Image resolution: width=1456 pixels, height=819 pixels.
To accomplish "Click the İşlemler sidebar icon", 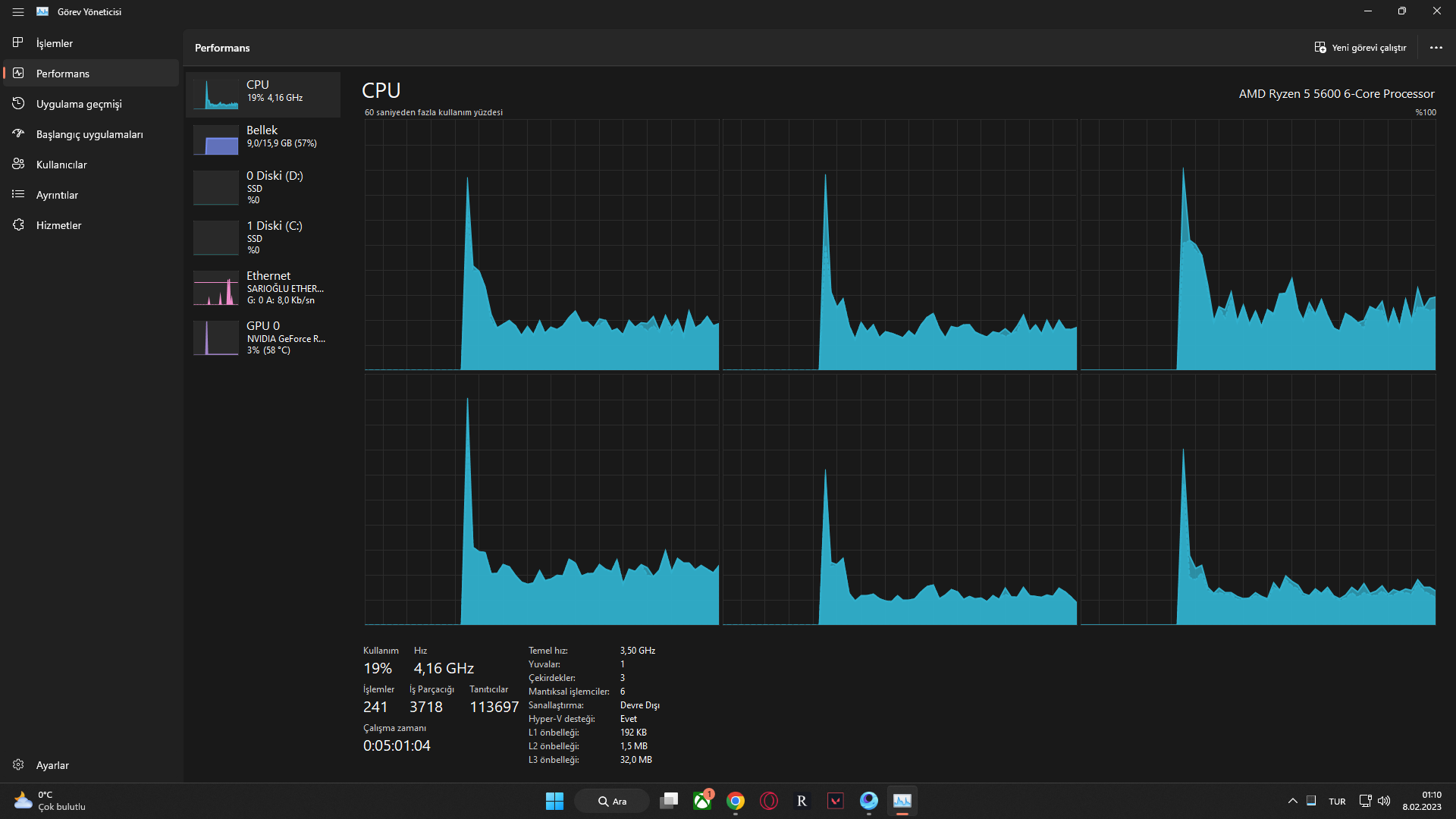I will point(18,42).
